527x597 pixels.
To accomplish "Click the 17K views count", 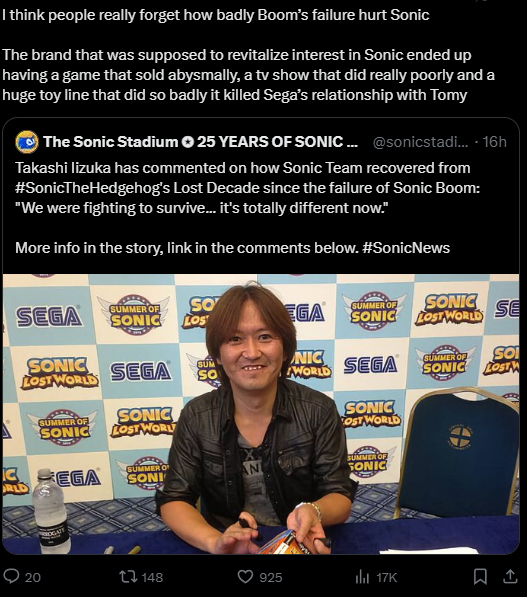I will 386,577.
